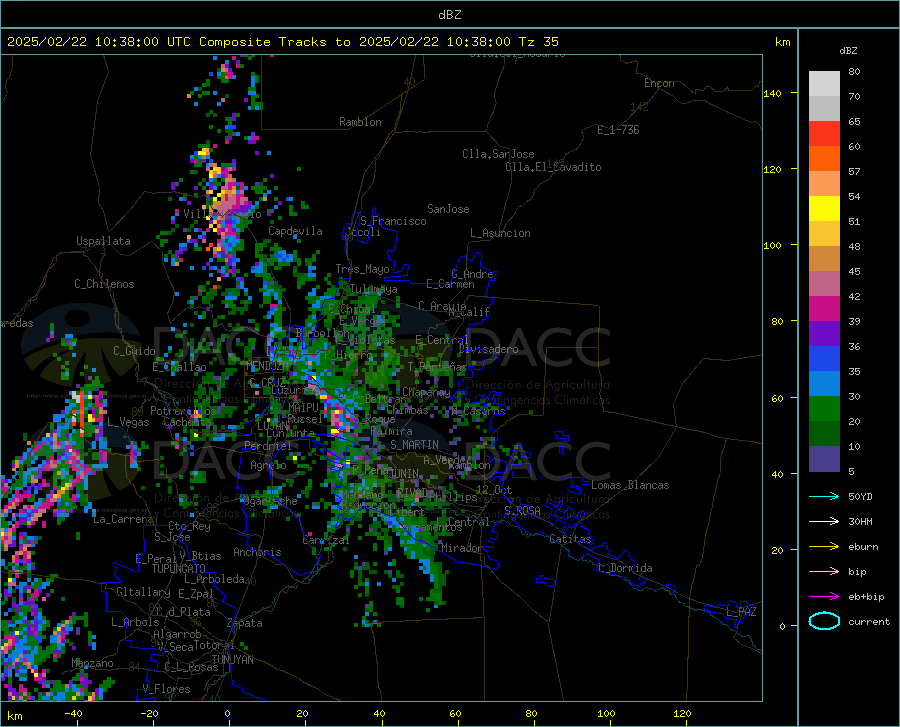
Task: Click the Mirador map label
Action: tap(462, 548)
